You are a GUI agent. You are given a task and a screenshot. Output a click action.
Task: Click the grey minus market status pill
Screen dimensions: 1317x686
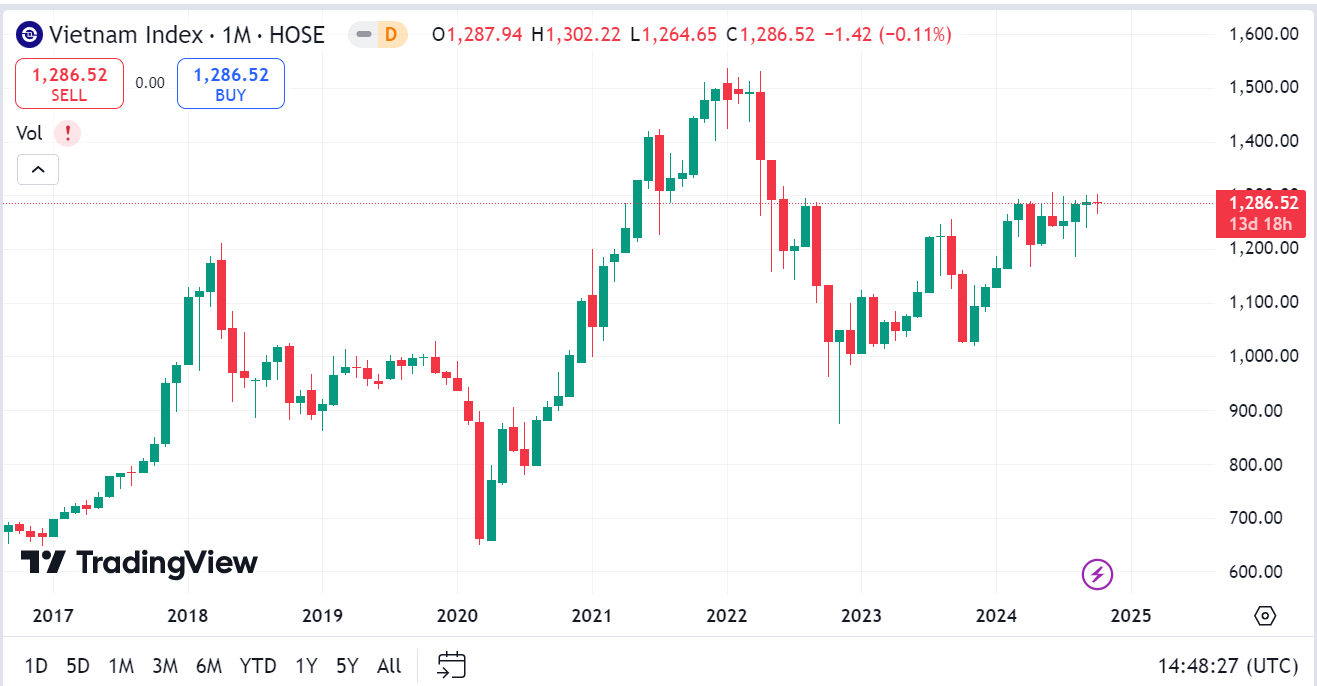(364, 35)
